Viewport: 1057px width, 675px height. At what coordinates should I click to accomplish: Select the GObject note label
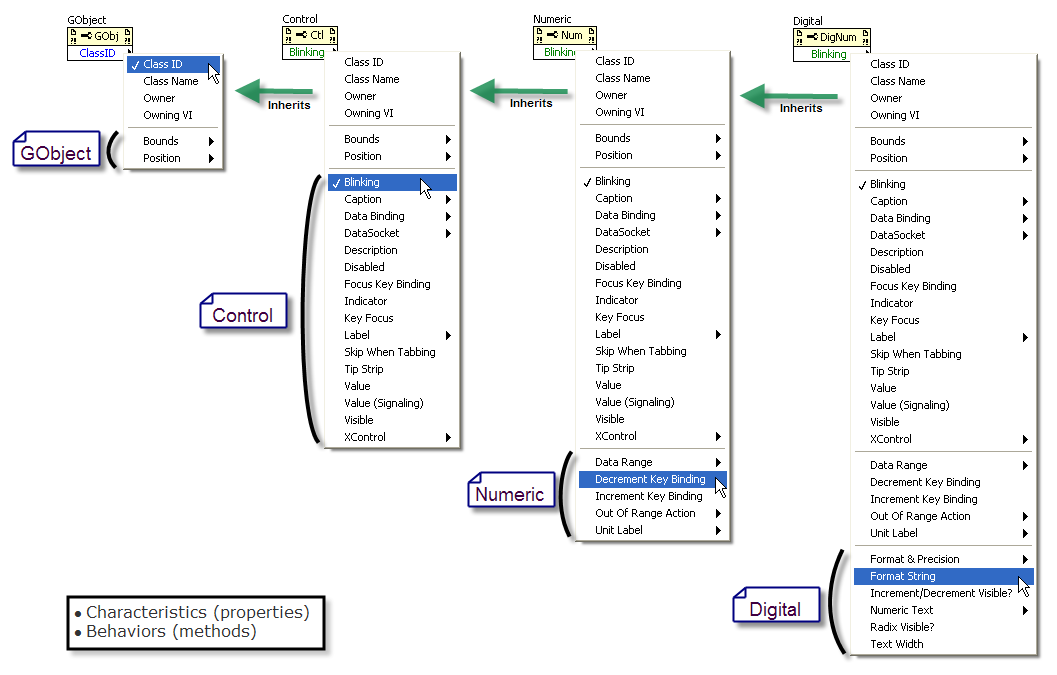coord(57,153)
